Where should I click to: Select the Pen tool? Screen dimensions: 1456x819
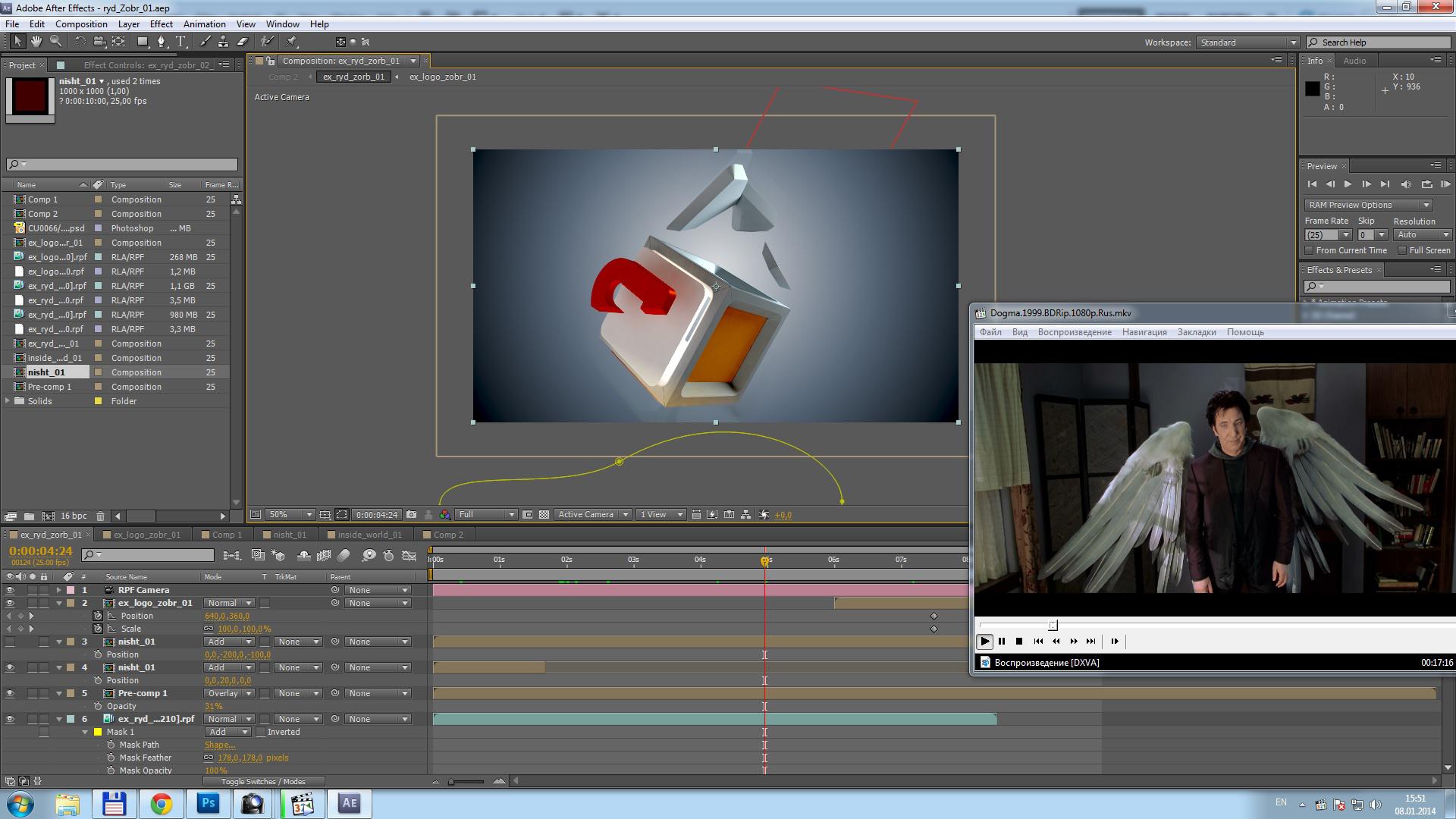[161, 42]
